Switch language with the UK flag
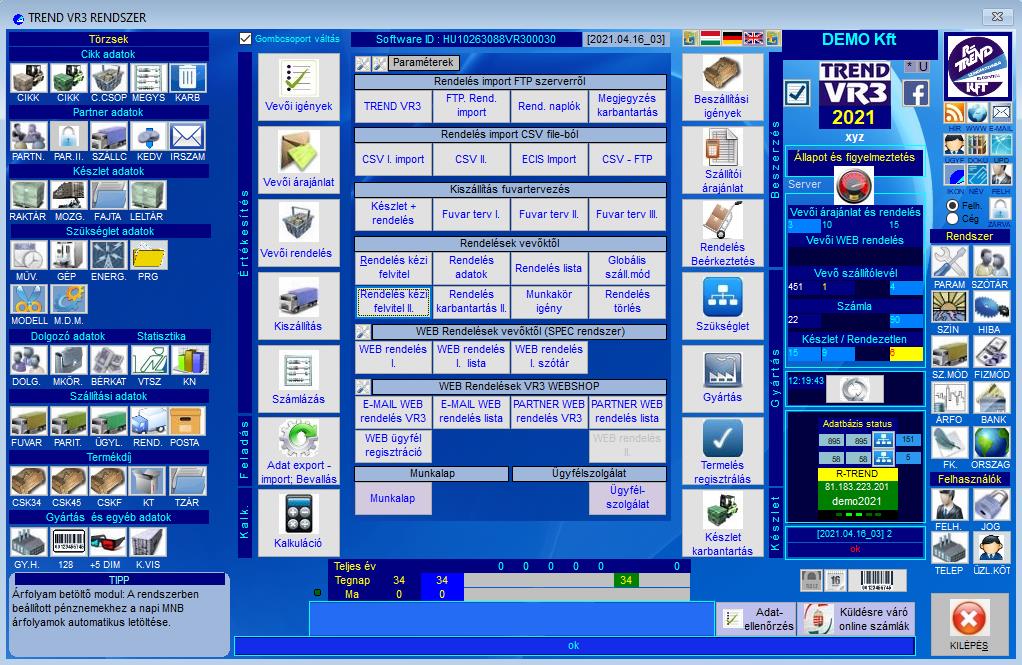1022x665 pixels. coord(753,38)
